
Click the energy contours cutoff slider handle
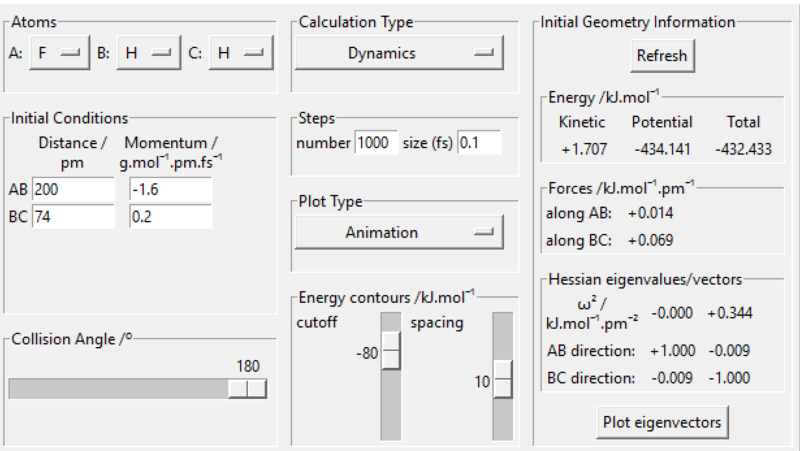point(391,352)
